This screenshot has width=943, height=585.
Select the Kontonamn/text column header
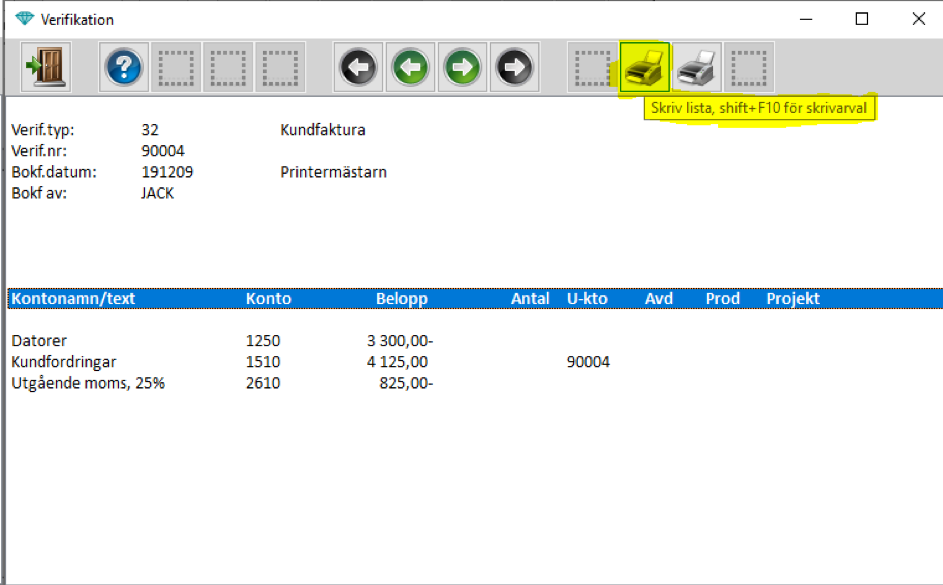[x=73, y=299]
